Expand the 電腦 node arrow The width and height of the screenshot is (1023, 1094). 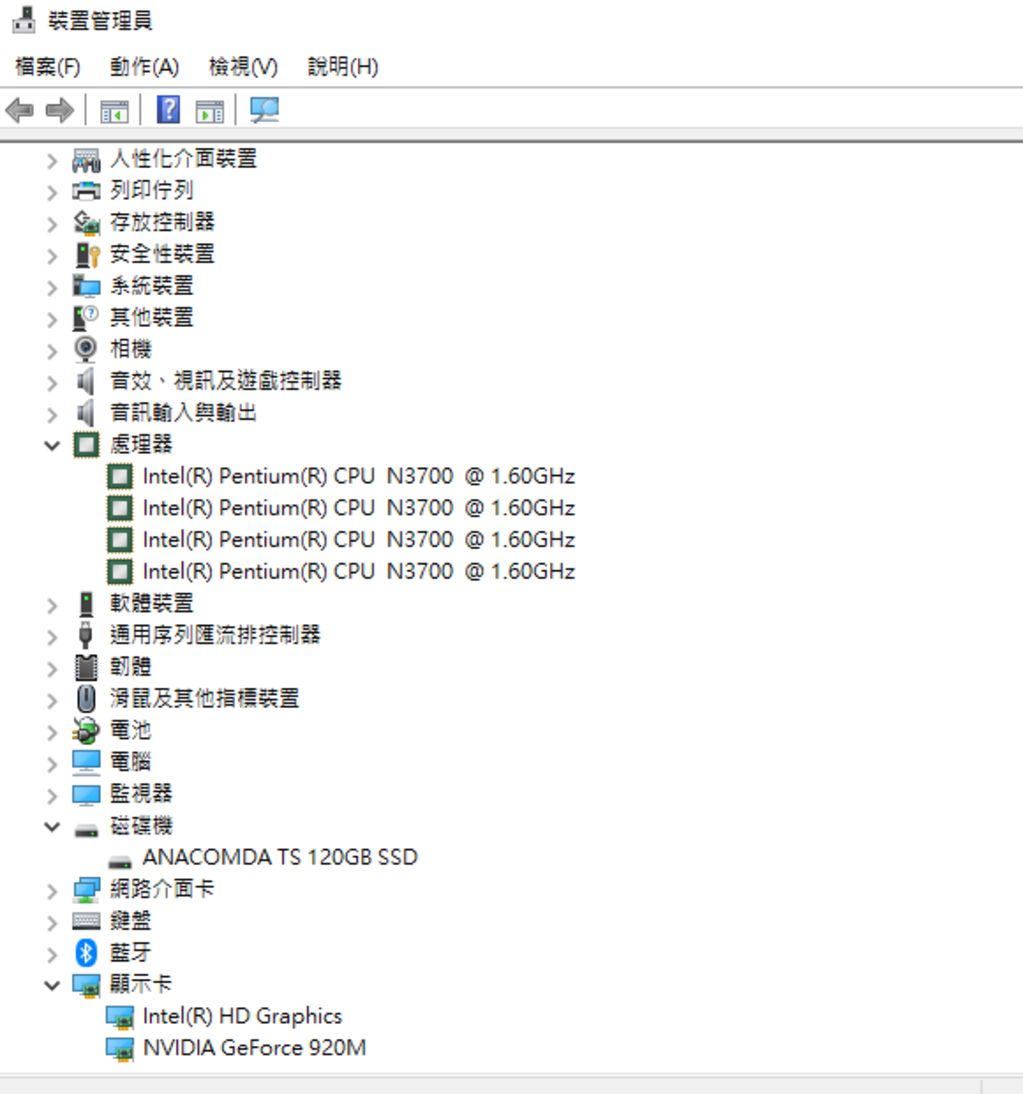[x=52, y=764]
